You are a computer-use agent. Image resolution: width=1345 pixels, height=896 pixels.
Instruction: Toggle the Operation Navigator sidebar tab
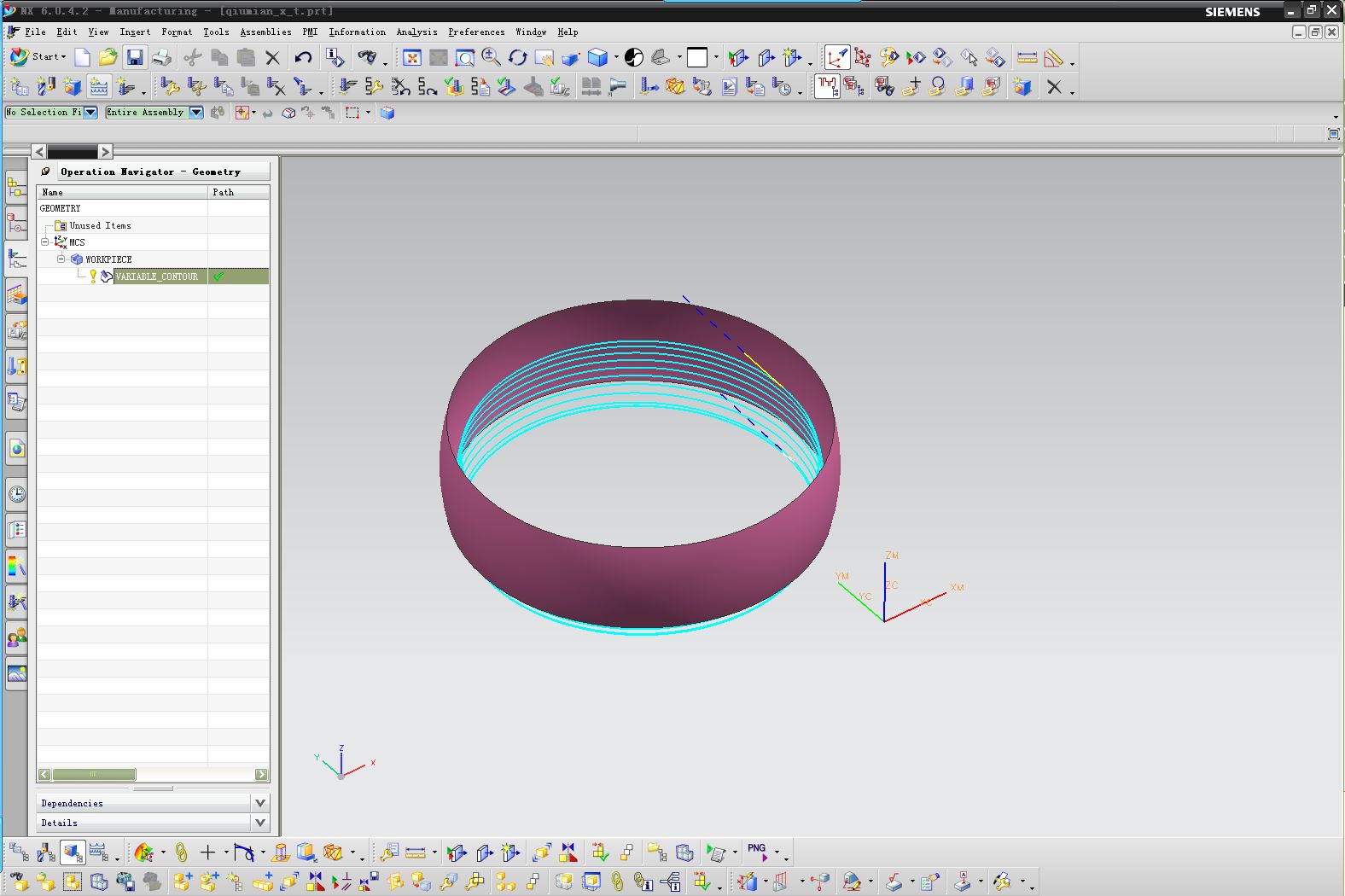(x=16, y=258)
